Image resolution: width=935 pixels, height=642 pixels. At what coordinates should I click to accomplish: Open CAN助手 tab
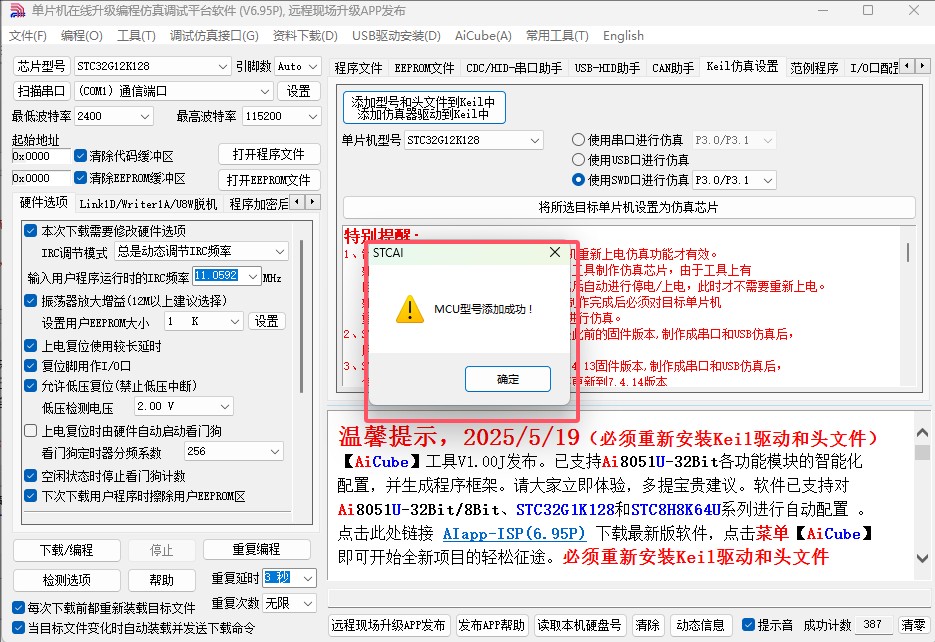673,68
